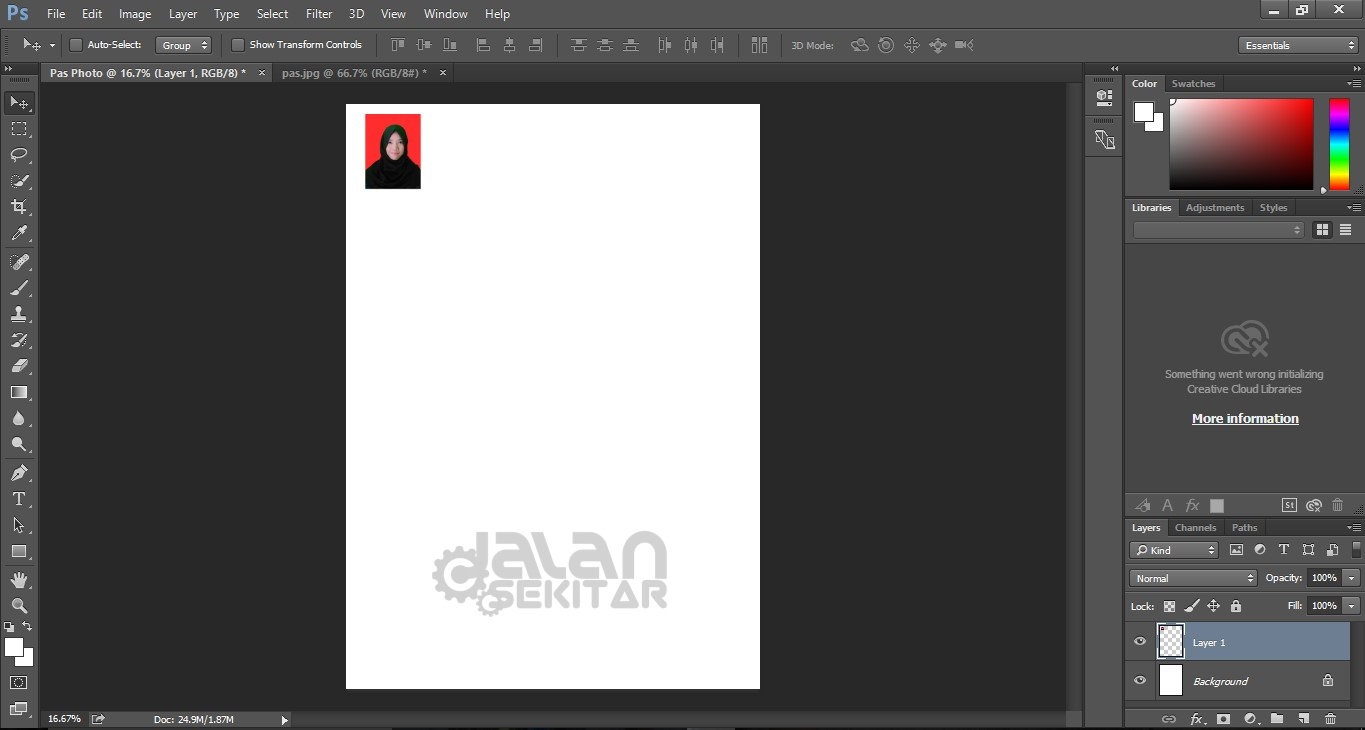Select the Brush tool

18,287
